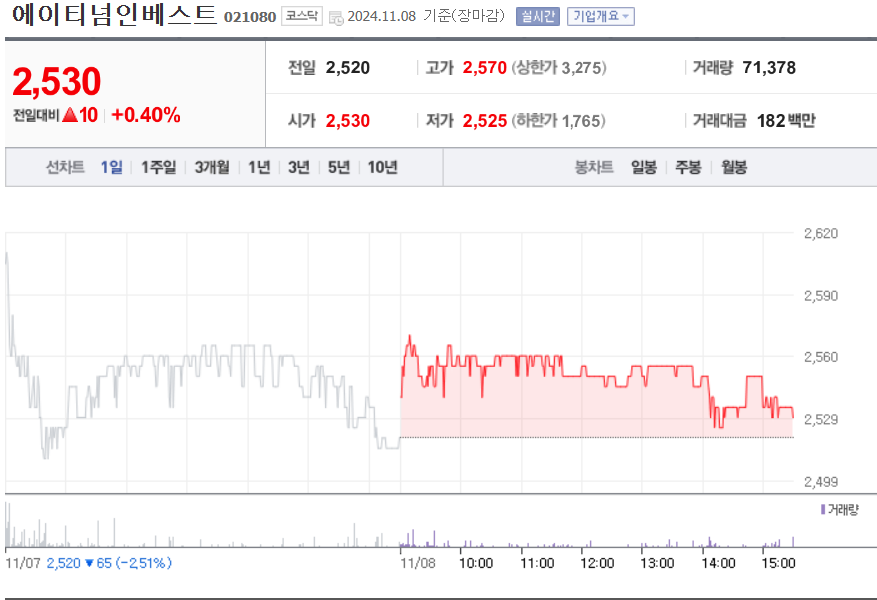Switch to 주봉 weekly candle chart
This screenshot has height=600, width=877.
pyautogui.click(x=686, y=168)
